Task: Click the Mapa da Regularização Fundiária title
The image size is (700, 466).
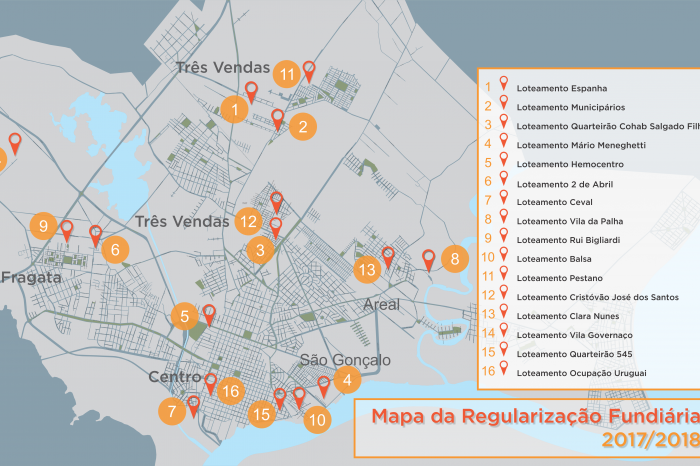Action: [536, 416]
